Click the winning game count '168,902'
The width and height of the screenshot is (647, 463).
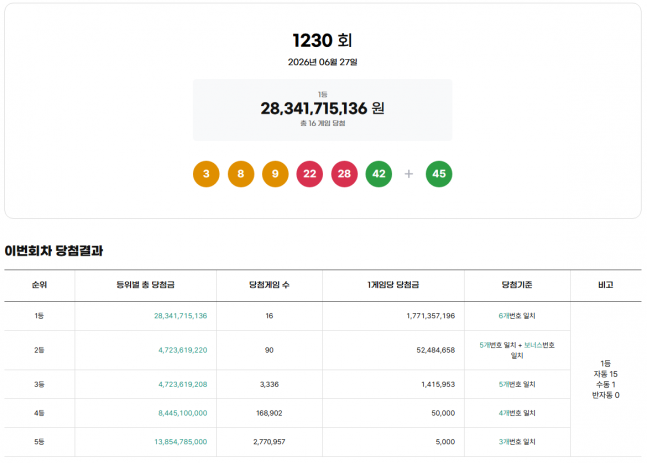pos(269,413)
